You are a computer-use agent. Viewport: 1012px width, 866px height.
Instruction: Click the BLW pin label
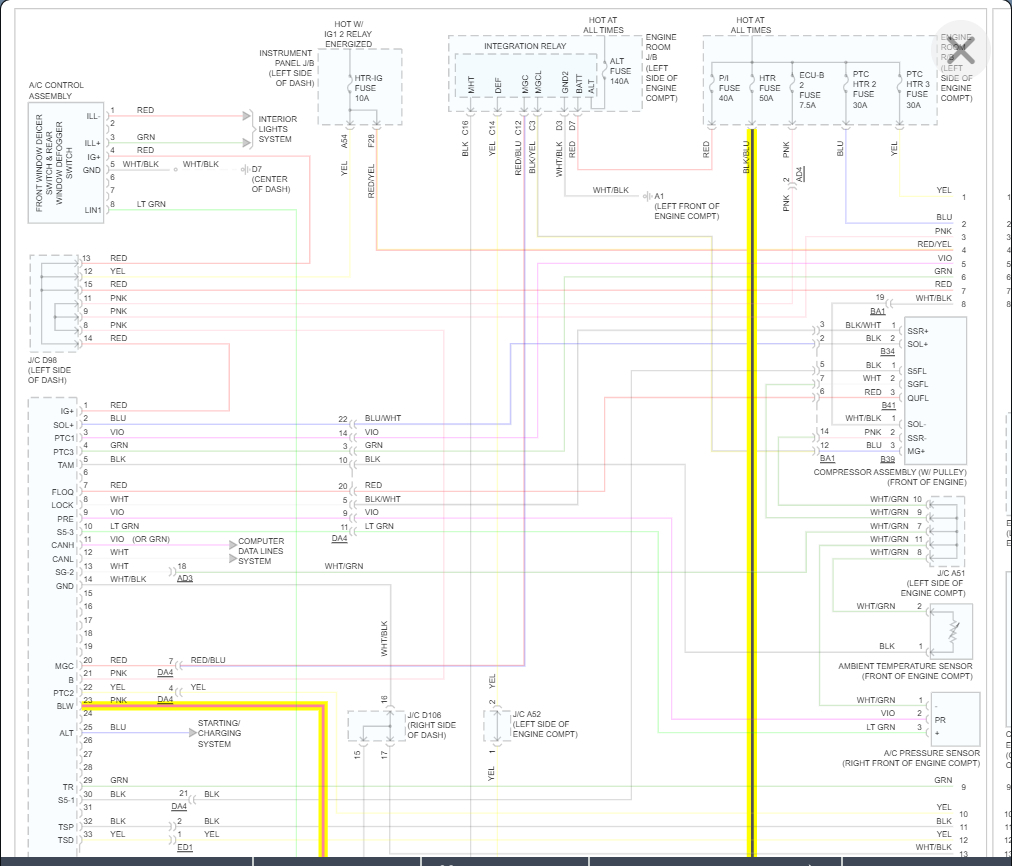65,706
